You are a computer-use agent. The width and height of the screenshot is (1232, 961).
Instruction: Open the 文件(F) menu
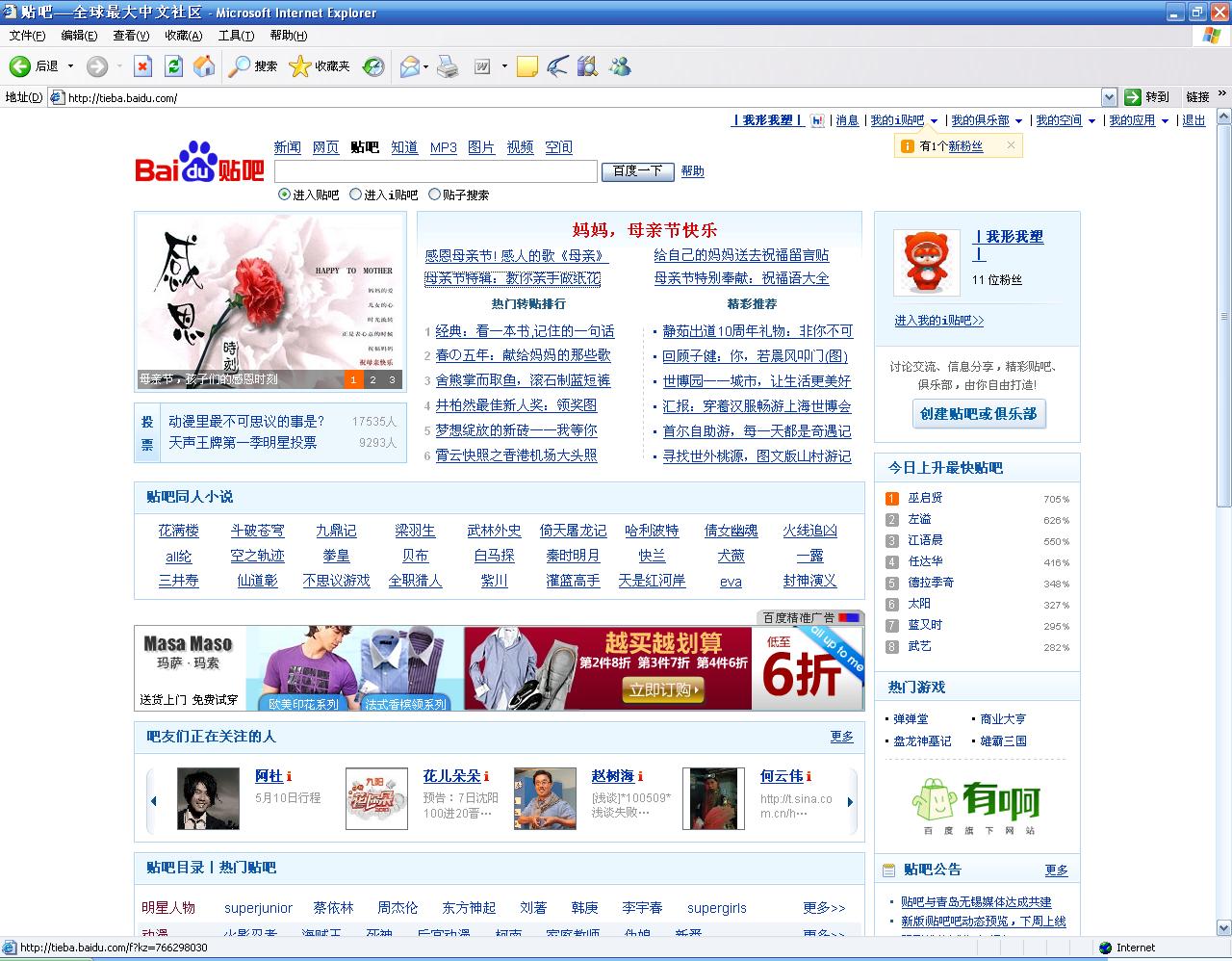(x=27, y=36)
